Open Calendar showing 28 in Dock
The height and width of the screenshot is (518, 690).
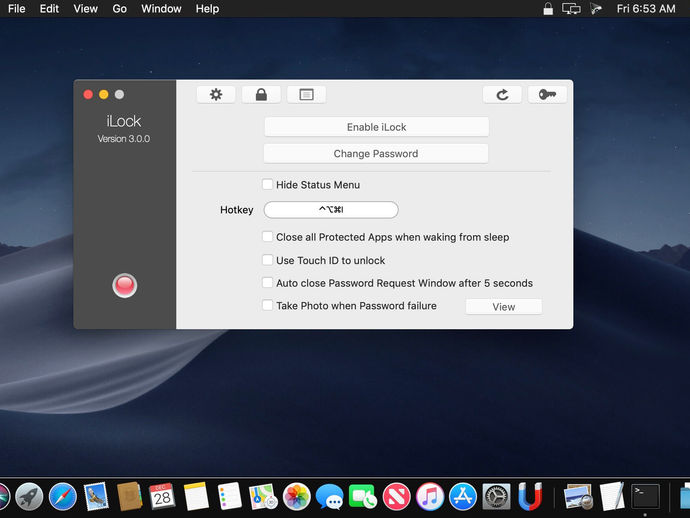162,497
